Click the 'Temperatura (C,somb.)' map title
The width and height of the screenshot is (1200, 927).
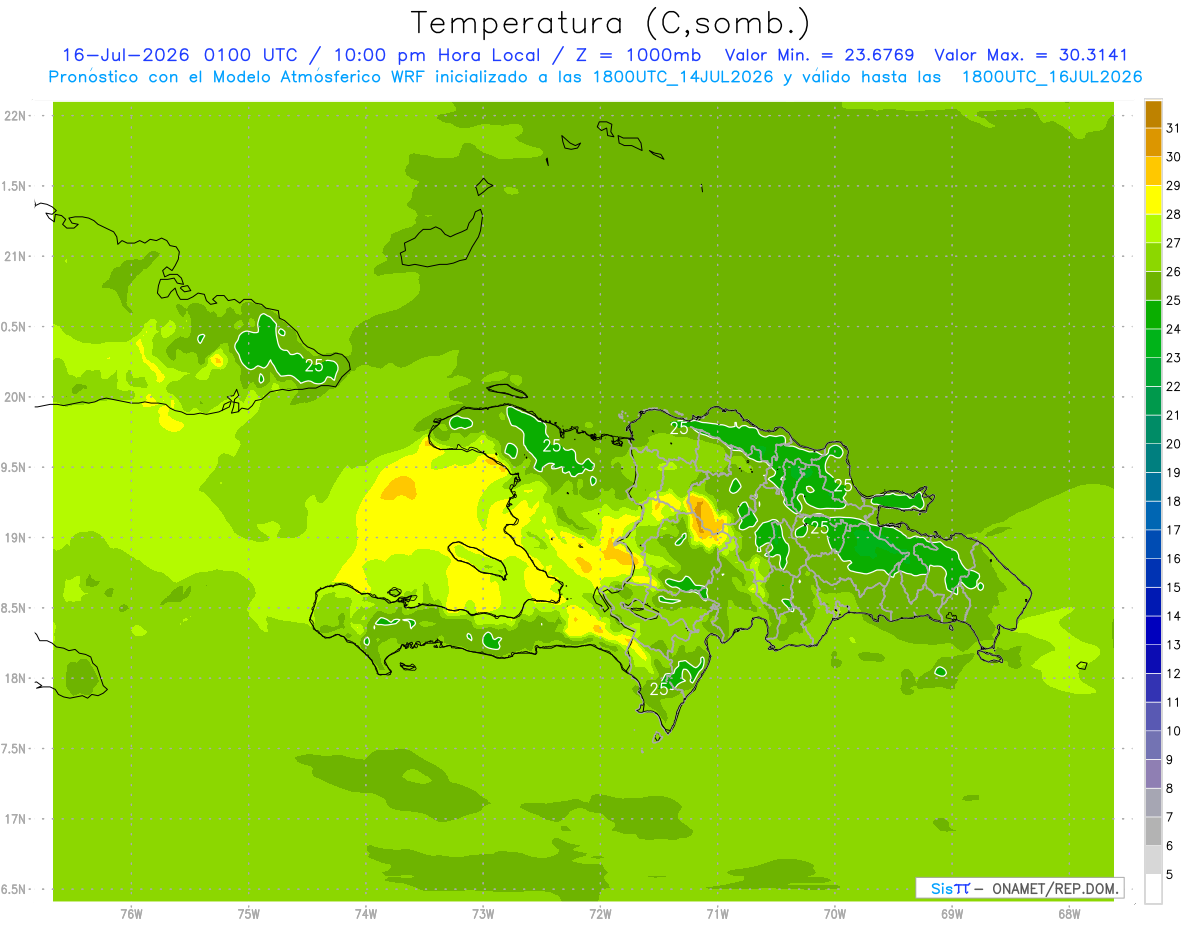(x=611, y=22)
